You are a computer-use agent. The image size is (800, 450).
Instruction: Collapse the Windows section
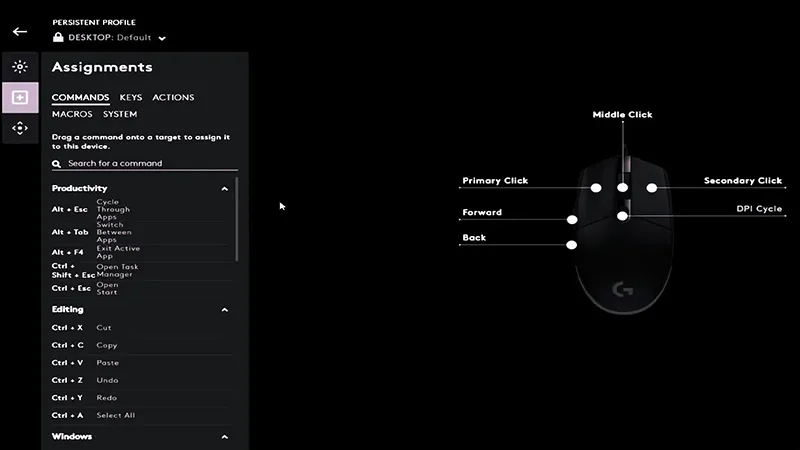click(225, 437)
